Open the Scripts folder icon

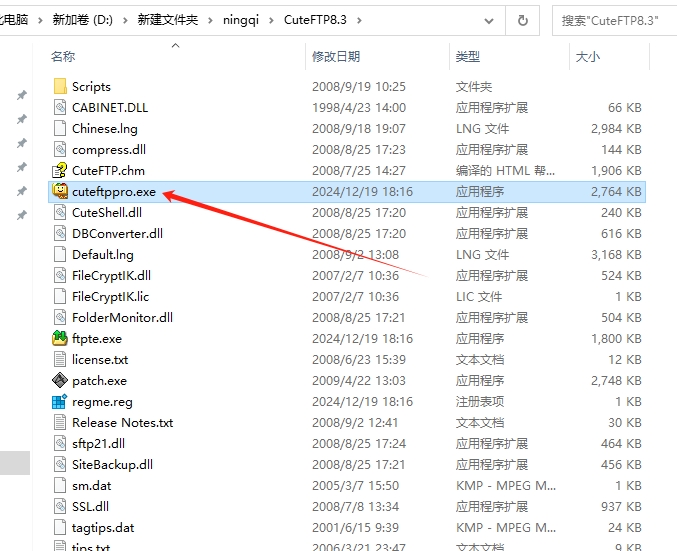[x=60, y=86]
